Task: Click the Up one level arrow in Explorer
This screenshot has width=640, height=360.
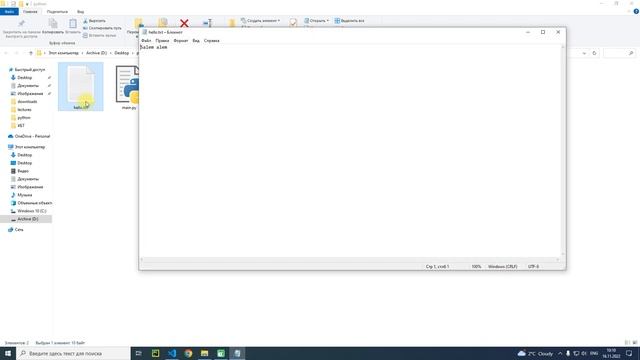Action: (x=31, y=53)
